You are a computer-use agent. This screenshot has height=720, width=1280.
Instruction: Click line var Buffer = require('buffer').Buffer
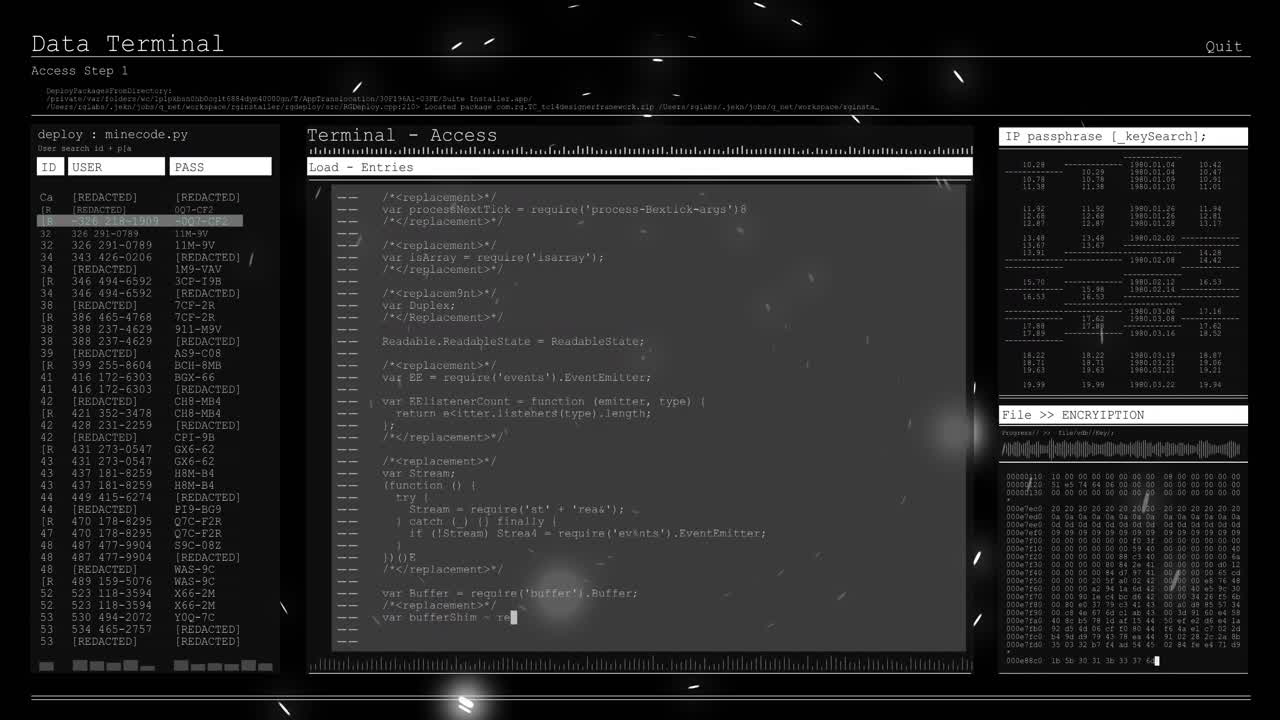[509, 593]
